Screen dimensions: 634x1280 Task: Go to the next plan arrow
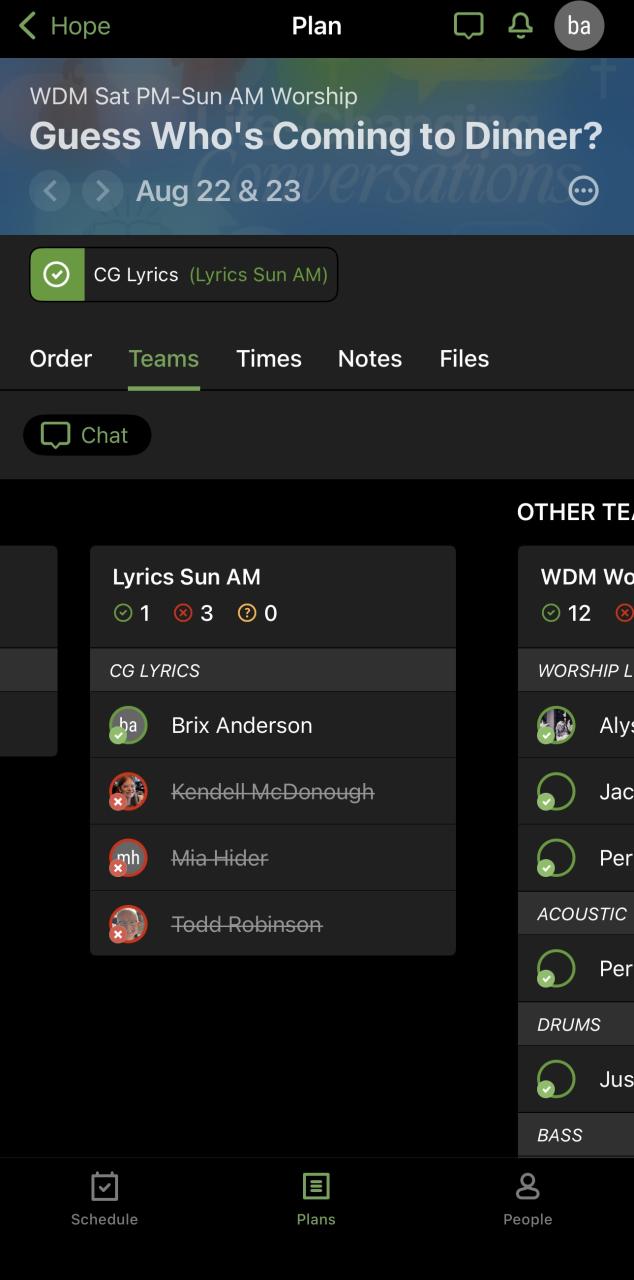pyautogui.click(x=102, y=190)
